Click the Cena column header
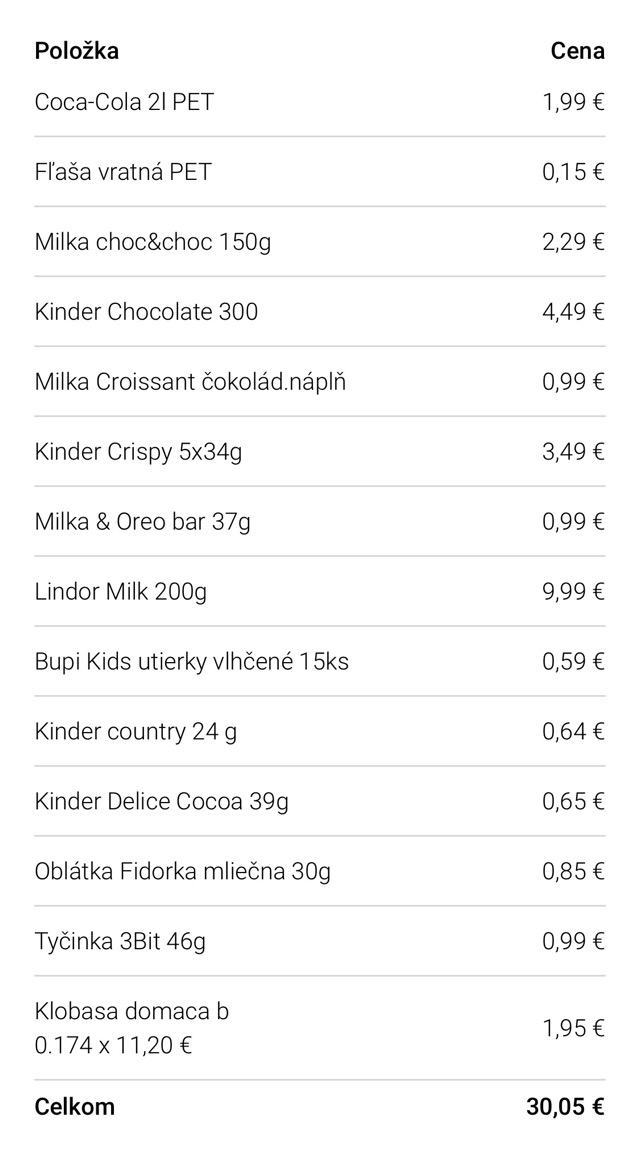The width and height of the screenshot is (640, 1165). click(577, 51)
